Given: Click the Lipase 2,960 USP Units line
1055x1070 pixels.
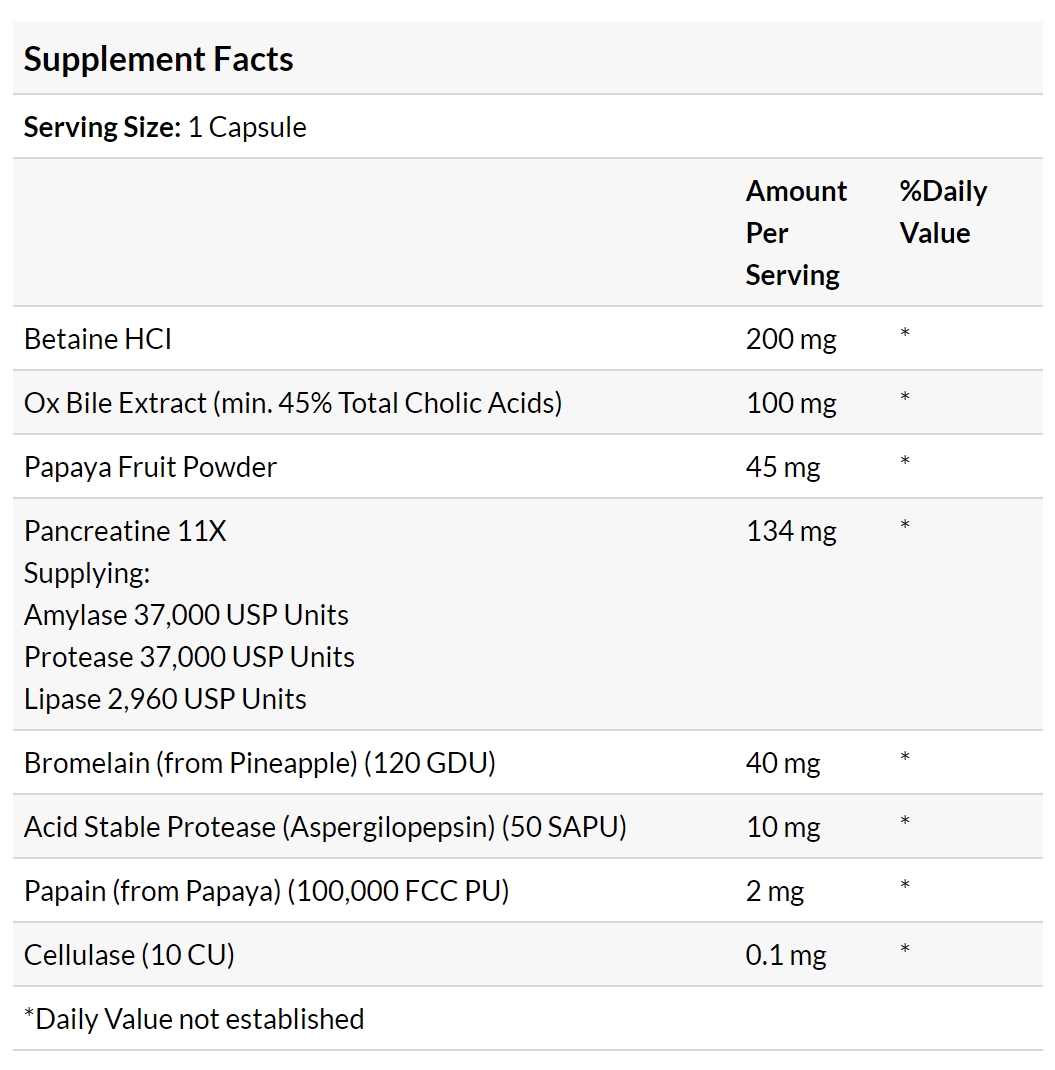Looking at the screenshot, I should pos(165,699).
